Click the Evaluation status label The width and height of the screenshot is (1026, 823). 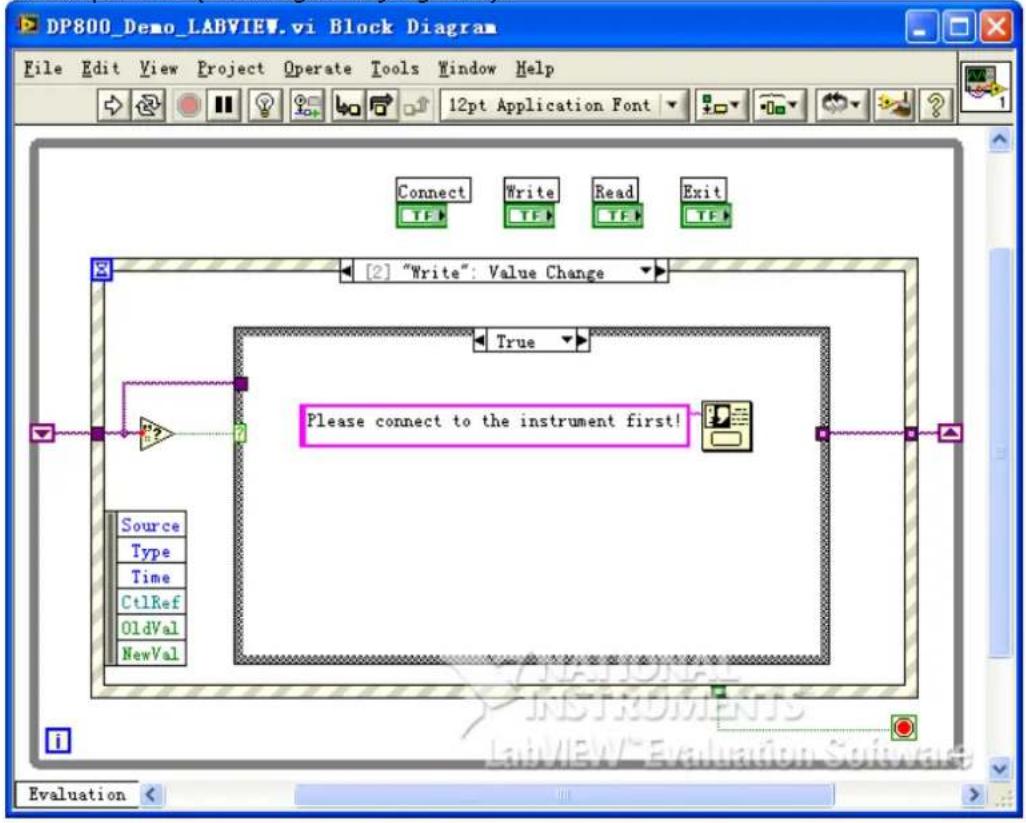[x=77, y=794]
